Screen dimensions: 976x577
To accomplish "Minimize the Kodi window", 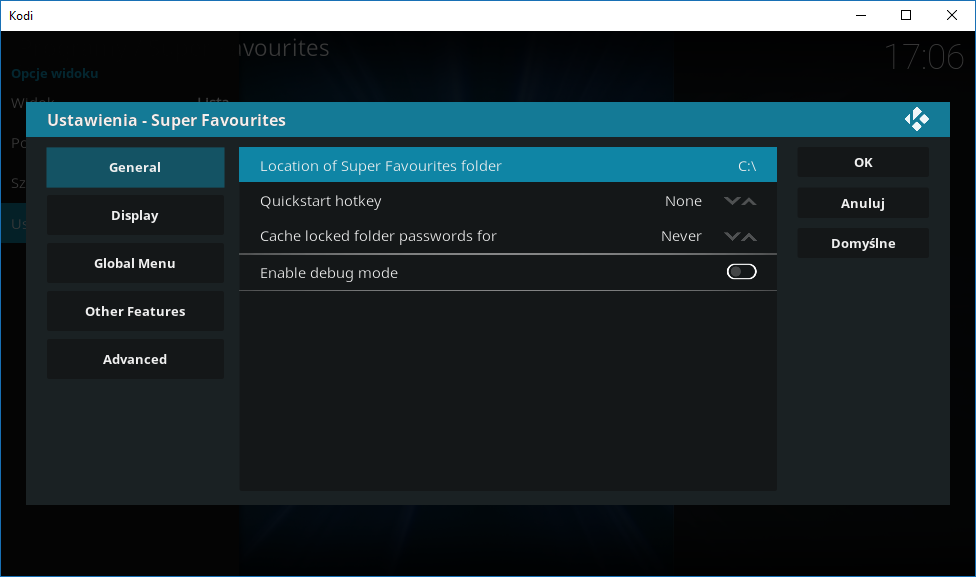I will [x=861, y=16].
